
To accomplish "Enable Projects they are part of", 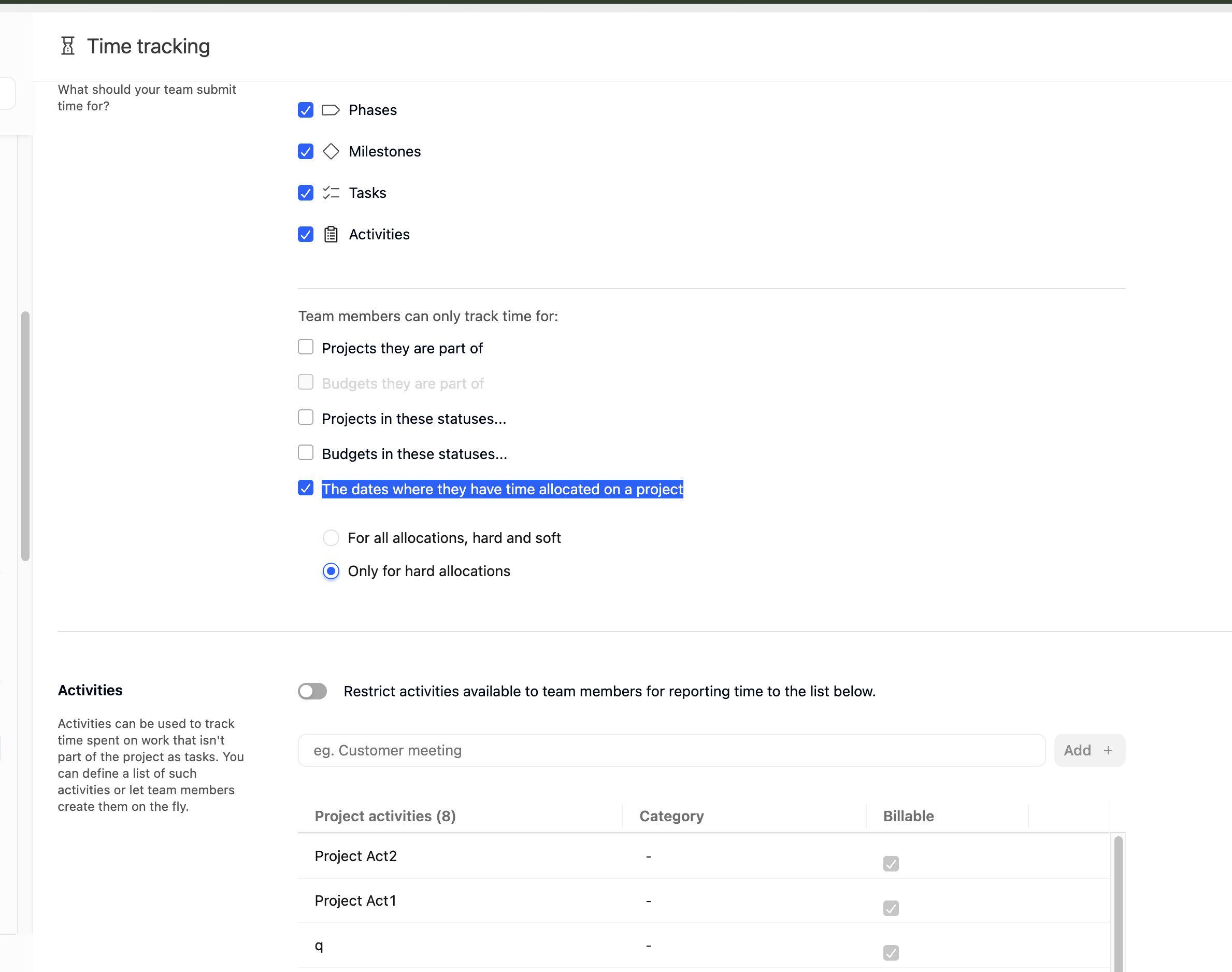I will coord(306,347).
